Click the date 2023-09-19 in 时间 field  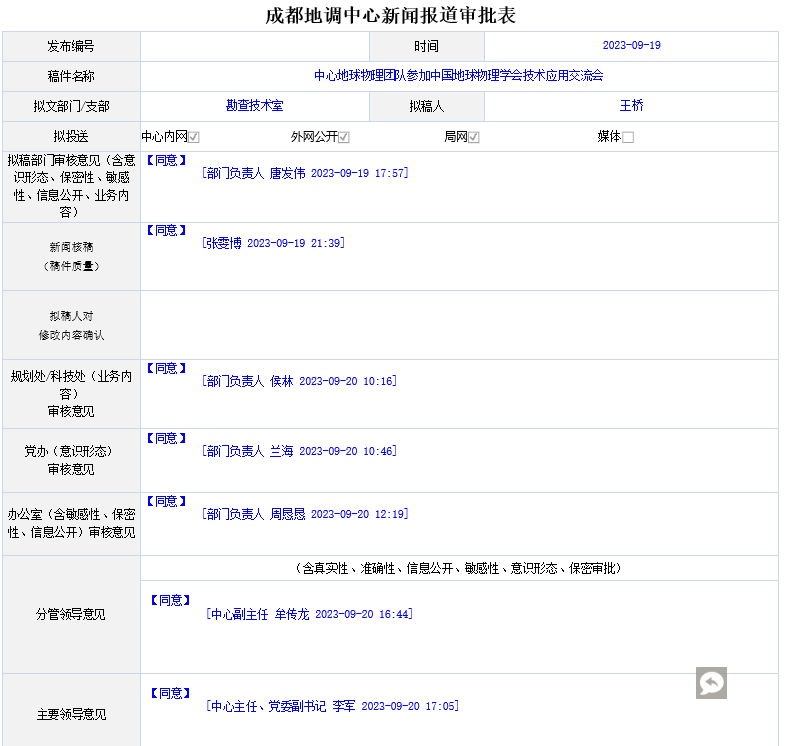tap(631, 46)
